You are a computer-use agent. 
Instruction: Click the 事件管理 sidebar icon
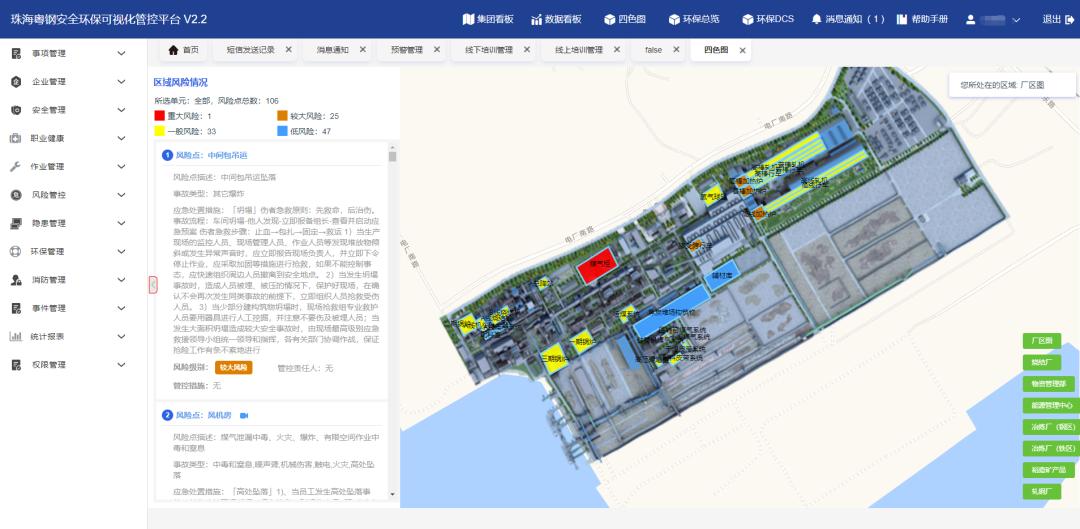point(16,308)
